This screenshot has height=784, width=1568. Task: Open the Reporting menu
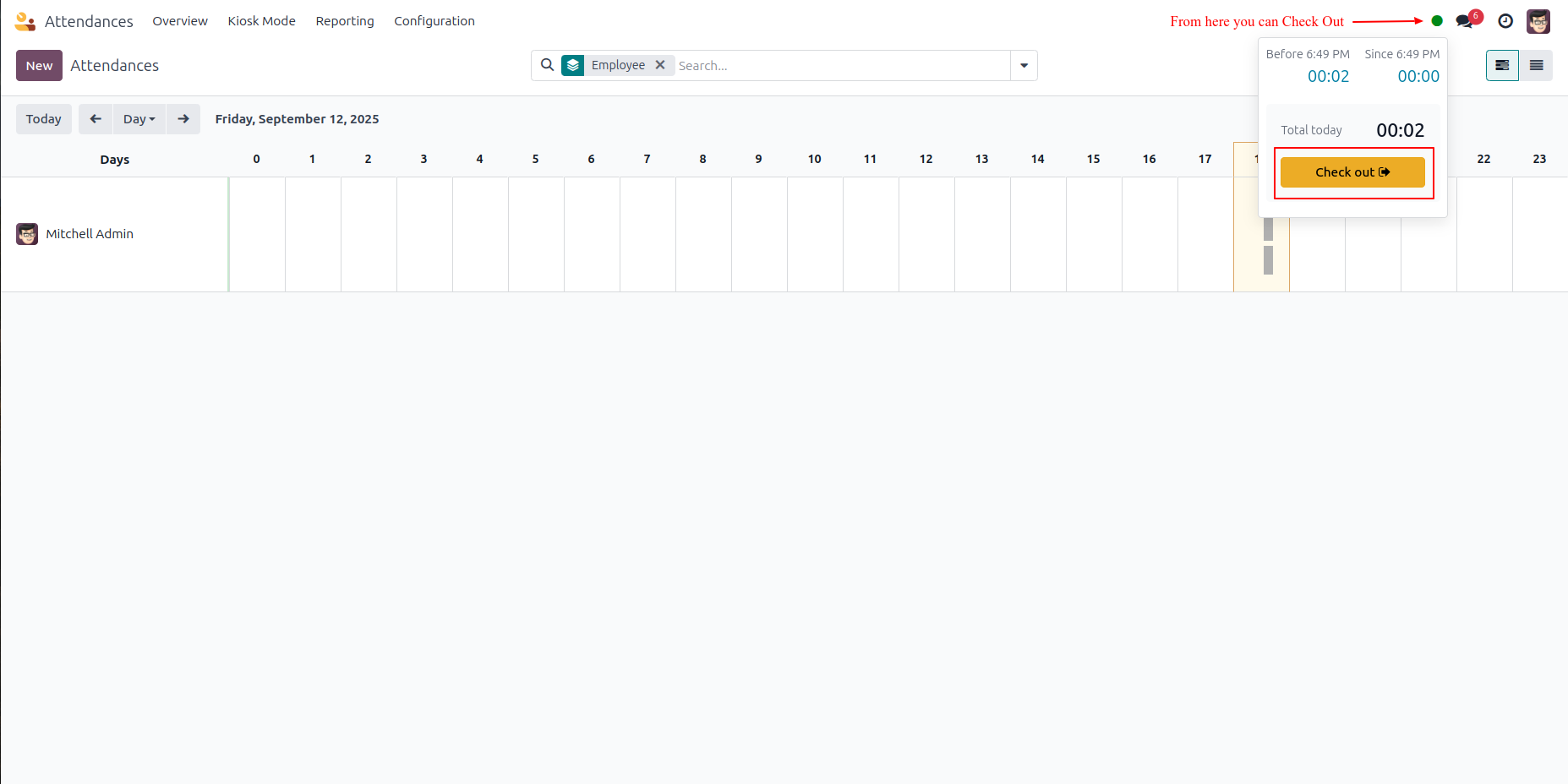(345, 21)
